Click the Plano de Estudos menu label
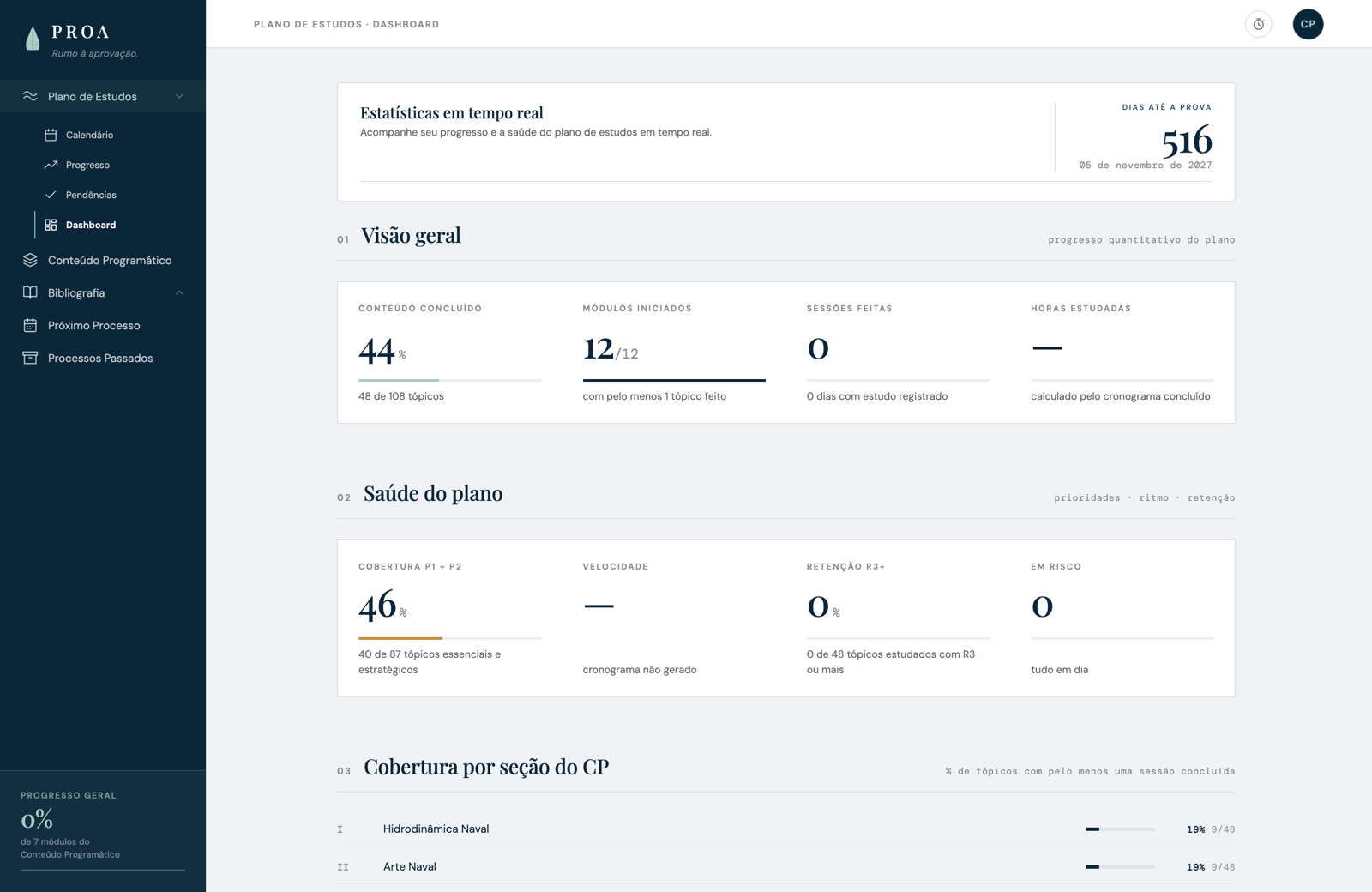1372x892 pixels. tap(93, 96)
